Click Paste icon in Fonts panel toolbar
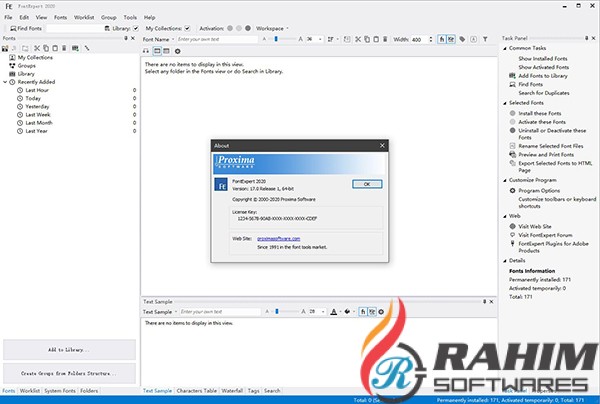 pyautogui.click(x=55, y=48)
